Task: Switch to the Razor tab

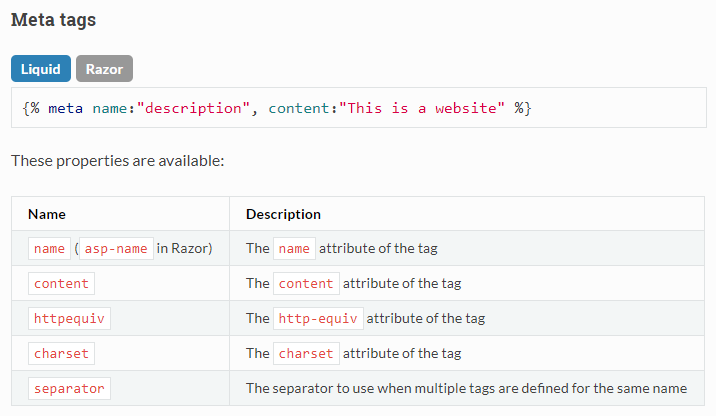Action: [x=105, y=68]
